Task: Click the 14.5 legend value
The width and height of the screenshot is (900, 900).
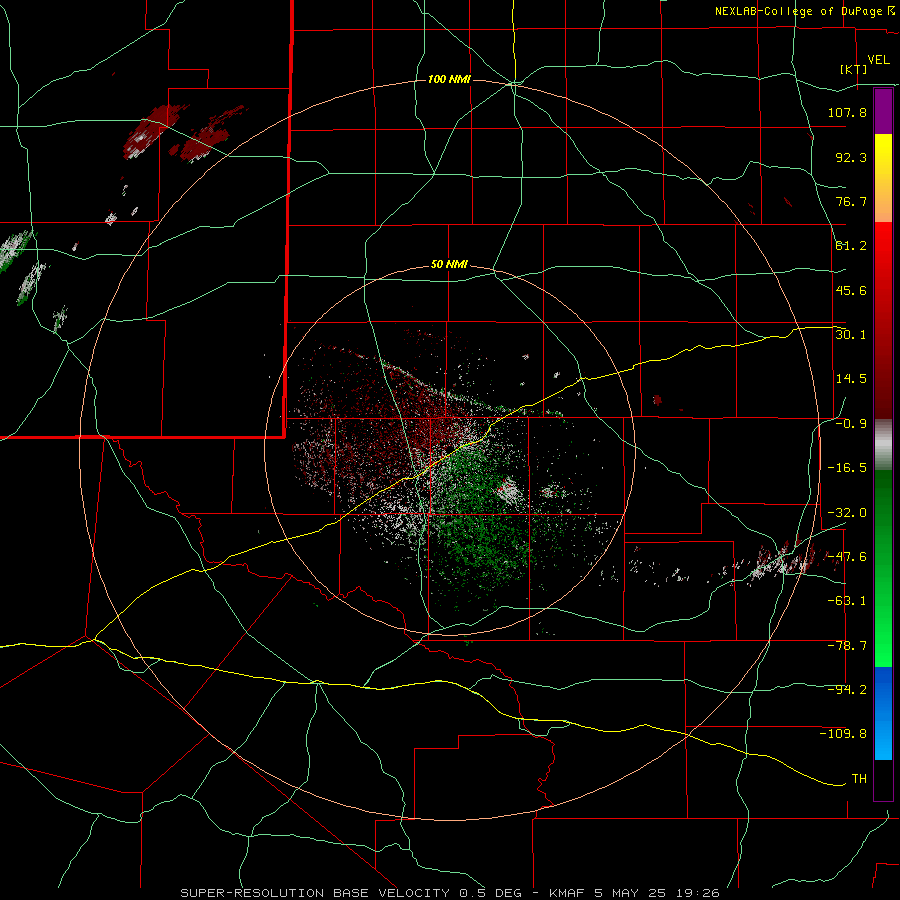Action: click(x=851, y=379)
